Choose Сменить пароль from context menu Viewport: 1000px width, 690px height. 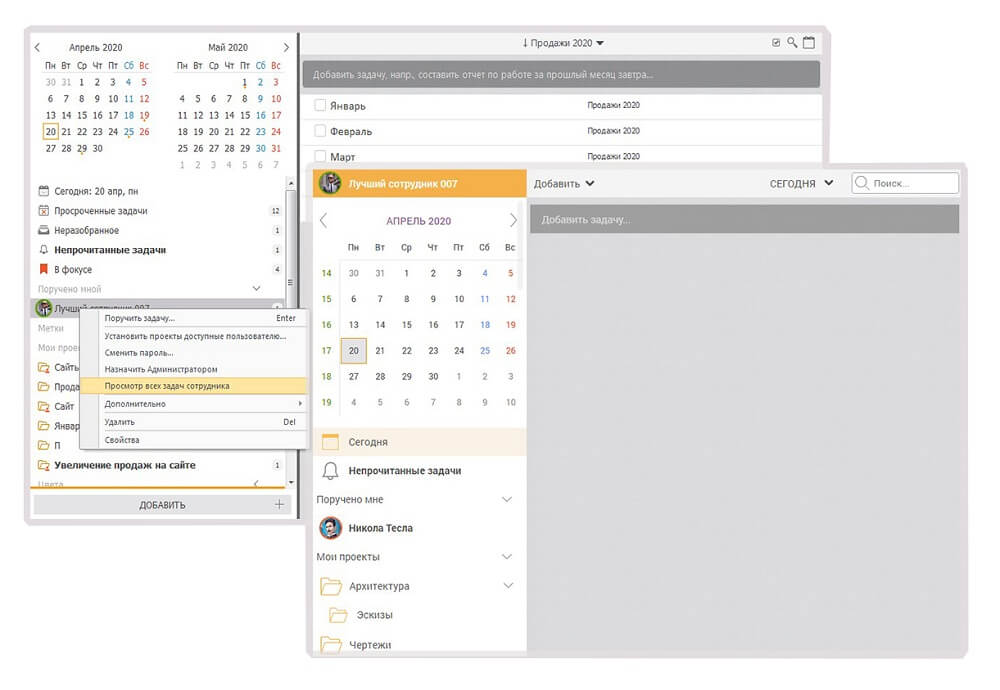tap(139, 353)
